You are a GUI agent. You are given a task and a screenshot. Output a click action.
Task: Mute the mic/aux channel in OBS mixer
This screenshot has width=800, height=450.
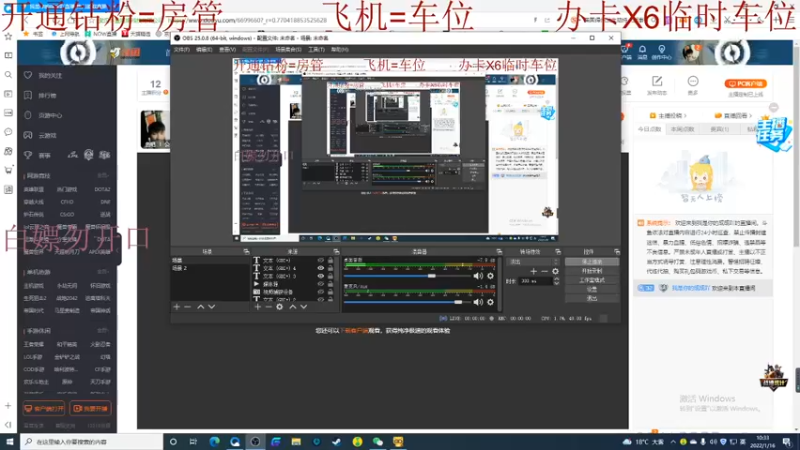pos(478,302)
